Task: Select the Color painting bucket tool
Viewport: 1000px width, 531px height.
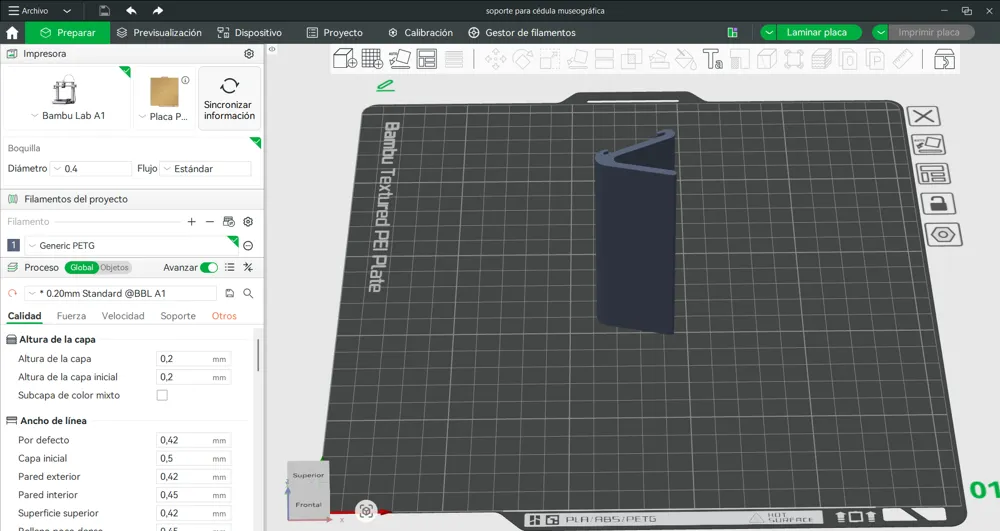Action: pos(686,59)
